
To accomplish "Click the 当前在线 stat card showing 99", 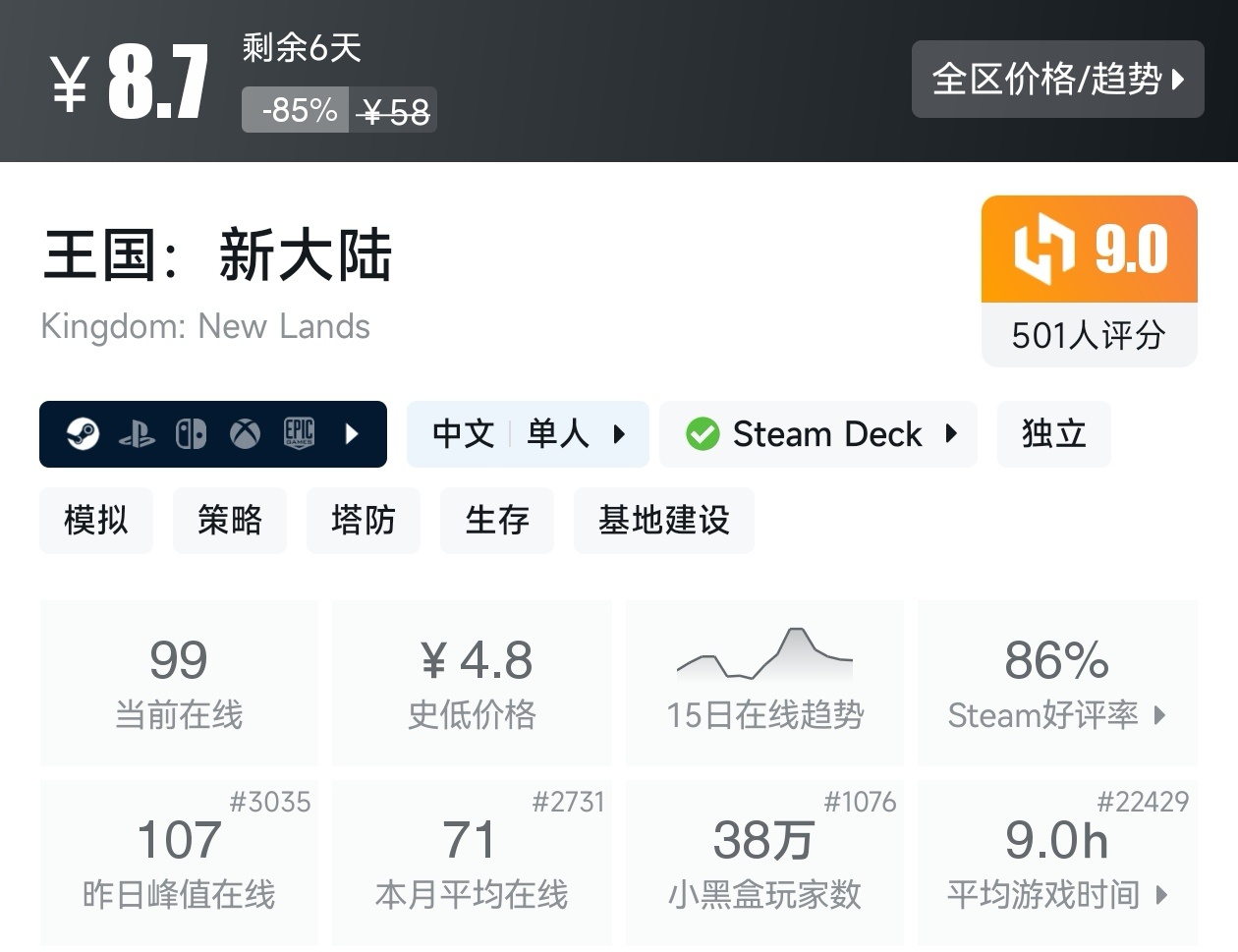I will click(179, 682).
